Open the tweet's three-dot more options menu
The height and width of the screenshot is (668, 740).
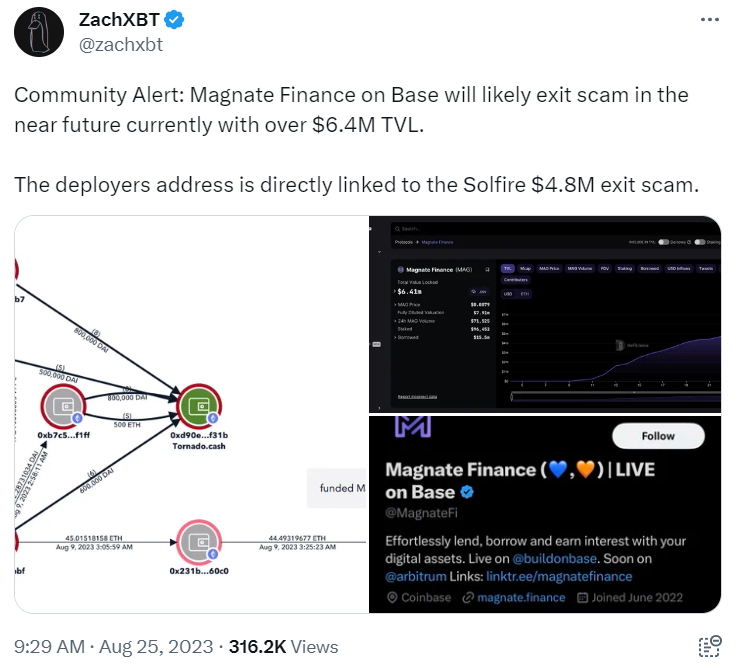tap(709, 19)
